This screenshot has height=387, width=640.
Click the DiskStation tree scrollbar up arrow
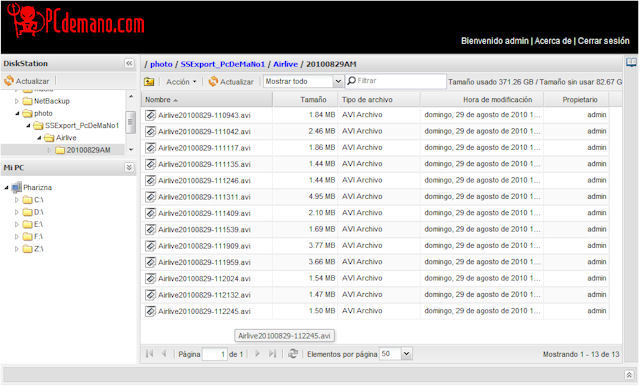click(131, 96)
